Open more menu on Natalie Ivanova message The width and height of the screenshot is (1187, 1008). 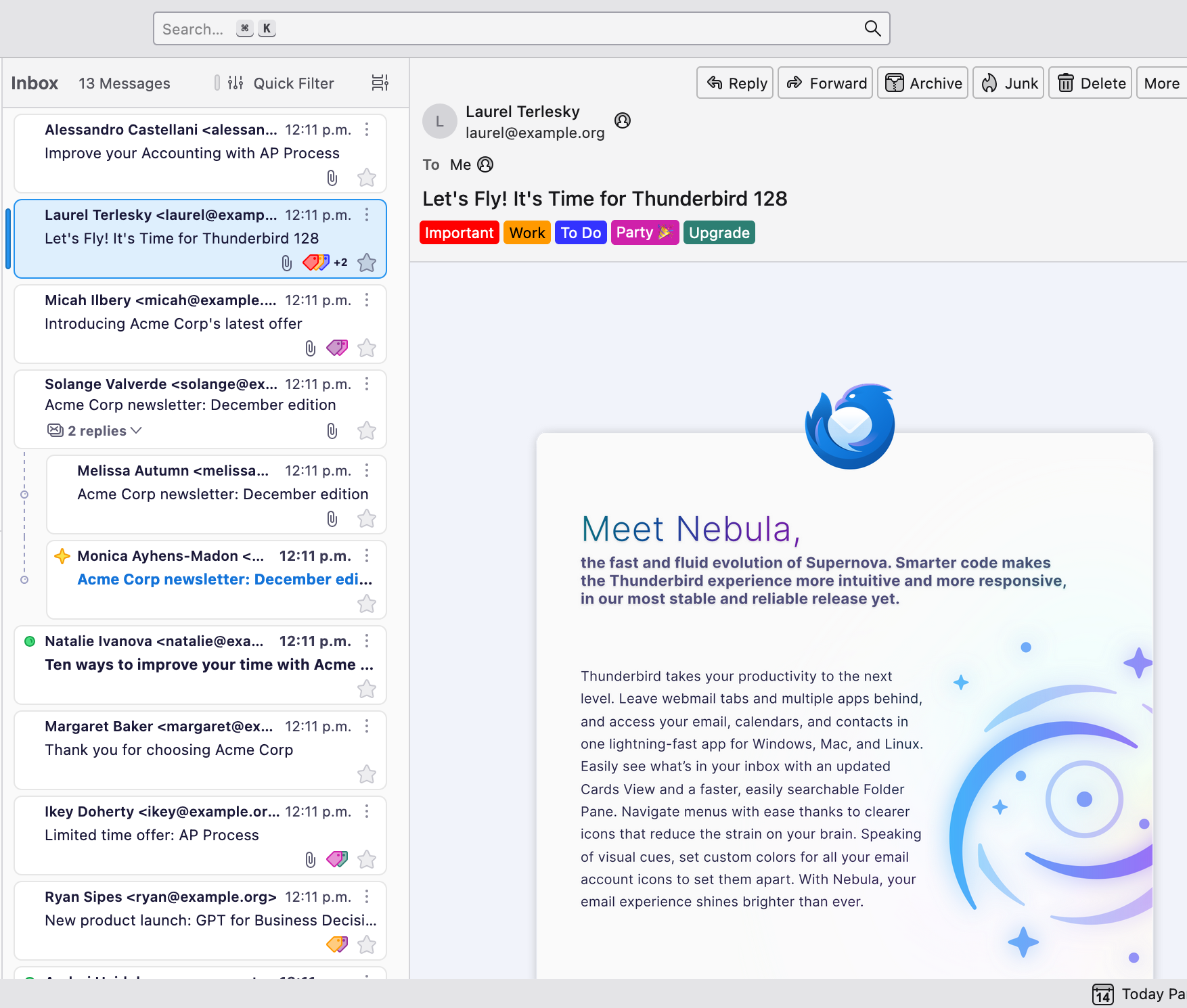367,641
